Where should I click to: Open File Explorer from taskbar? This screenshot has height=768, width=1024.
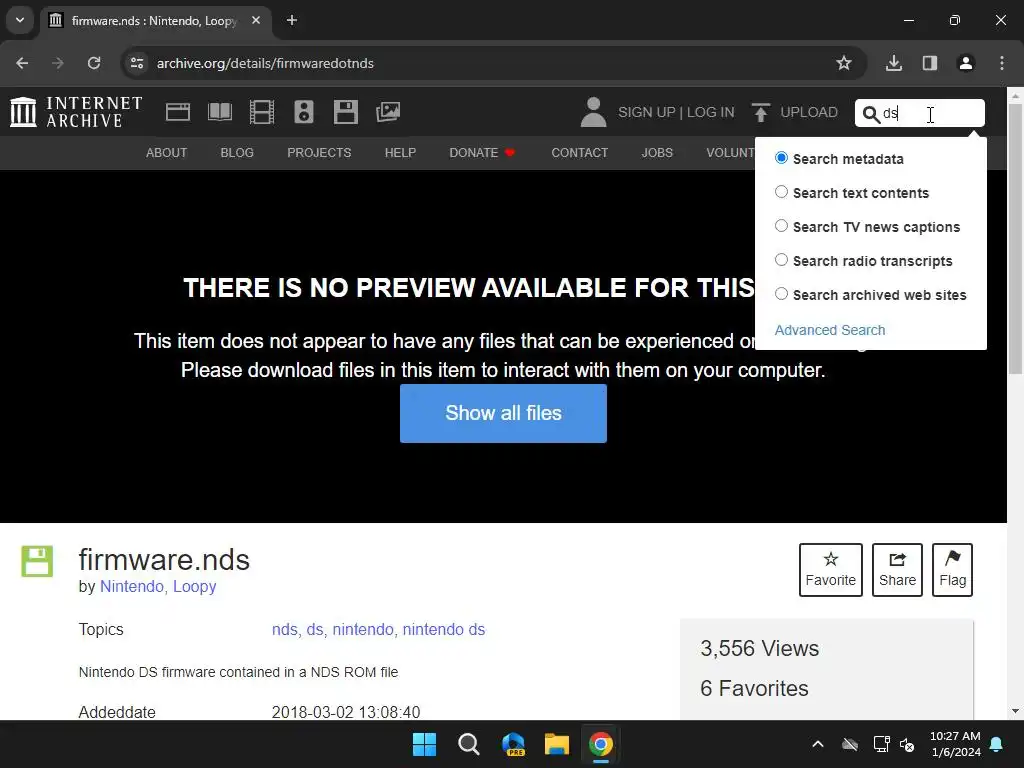pos(557,744)
